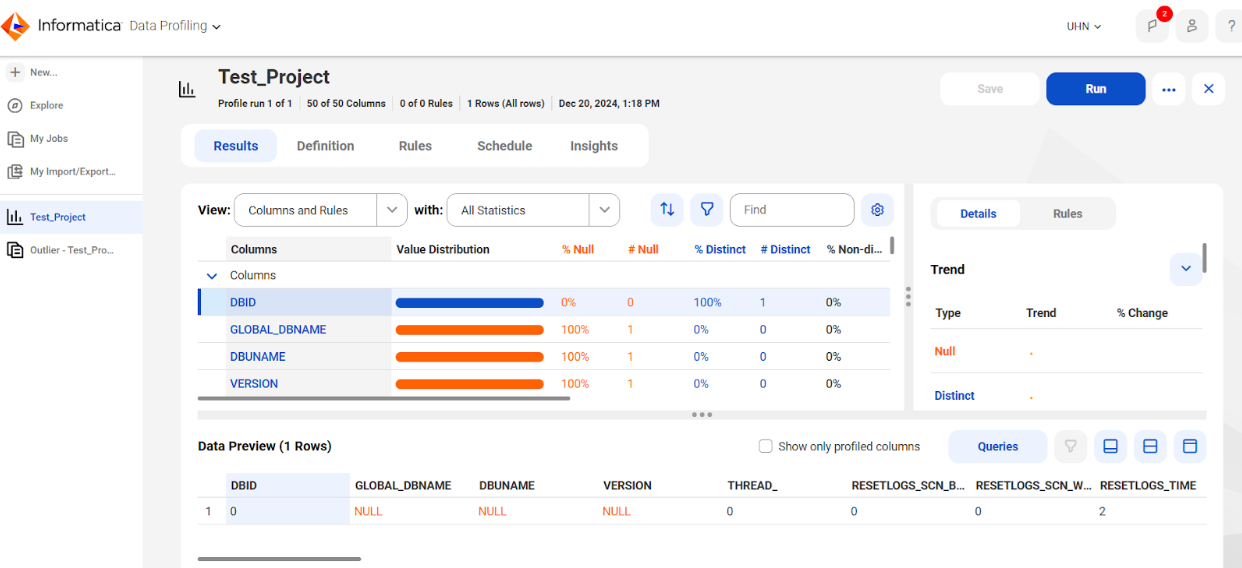Select the DBUNAME column row

[x=544, y=356]
